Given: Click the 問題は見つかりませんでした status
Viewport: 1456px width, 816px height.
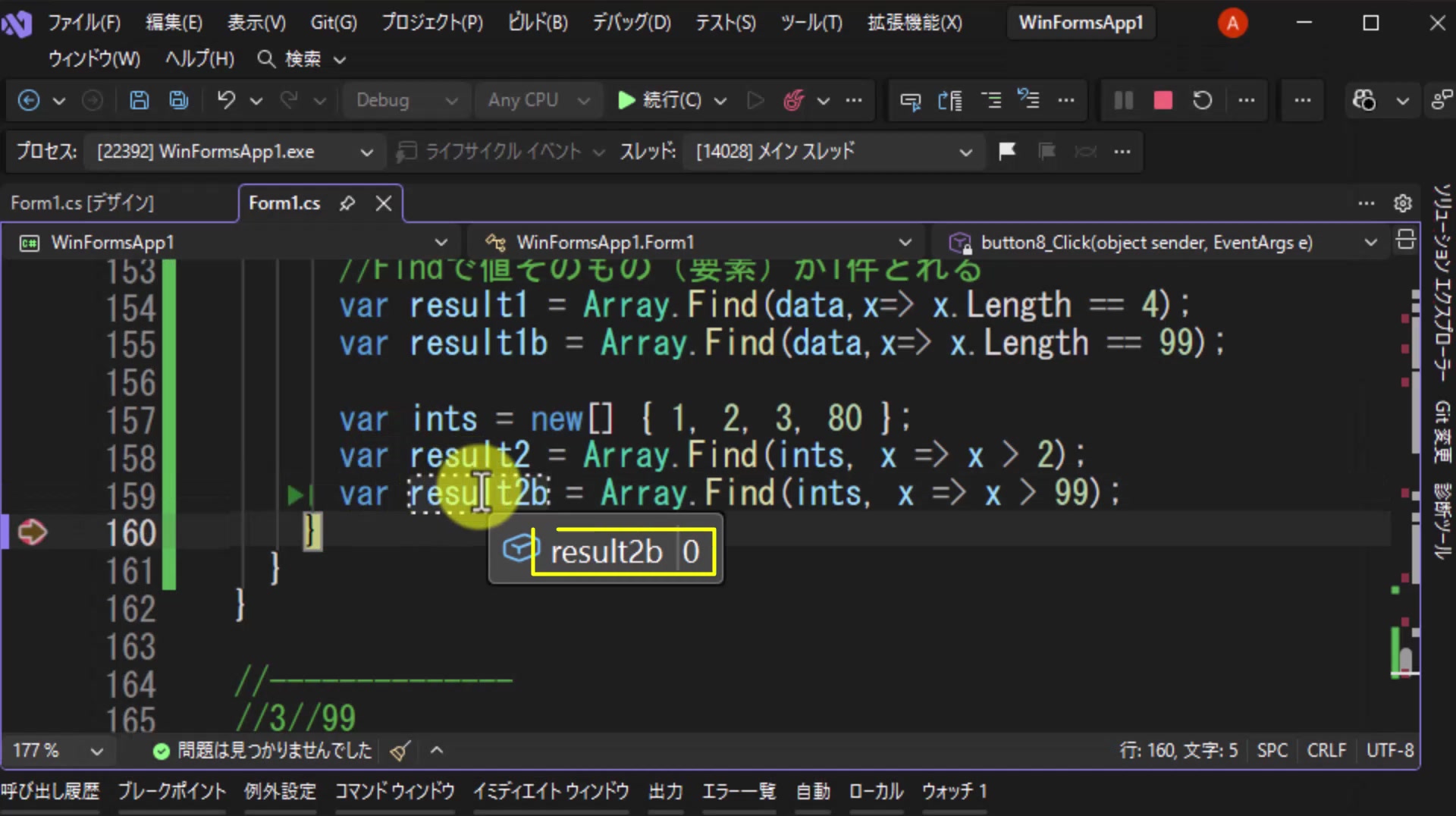Looking at the screenshot, I should [x=262, y=751].
